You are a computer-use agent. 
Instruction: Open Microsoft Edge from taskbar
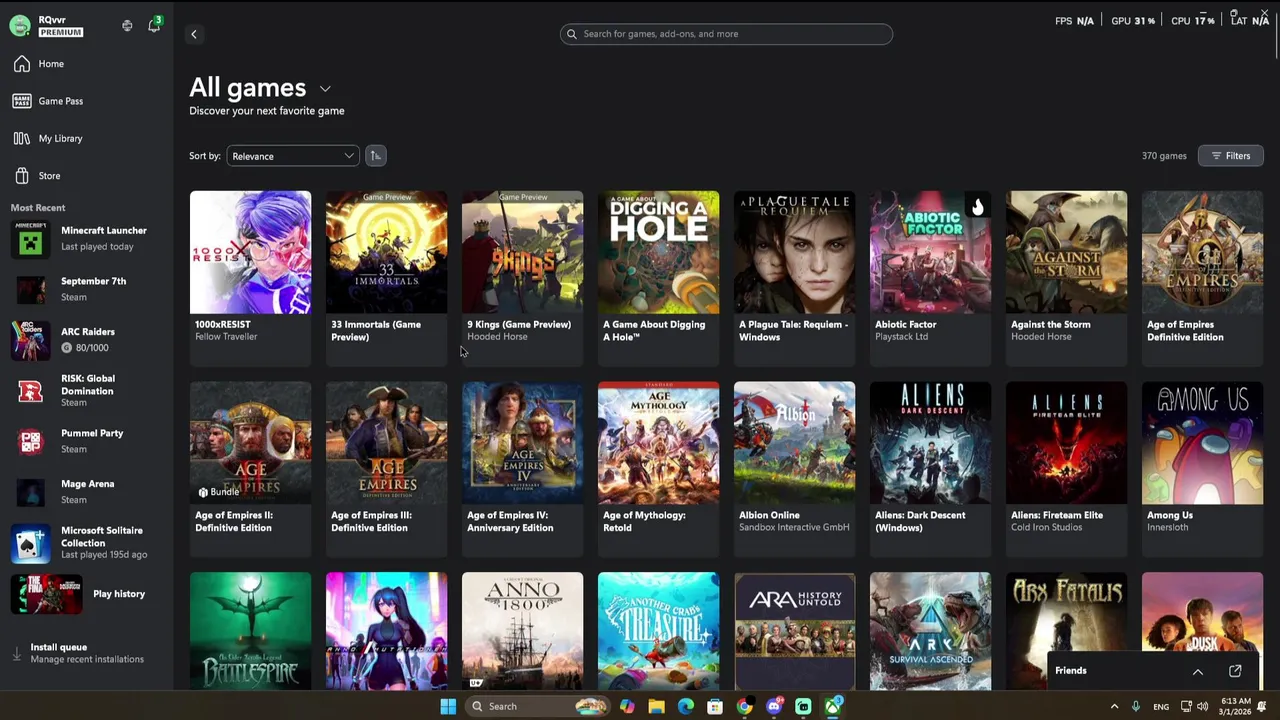point(685,706)
